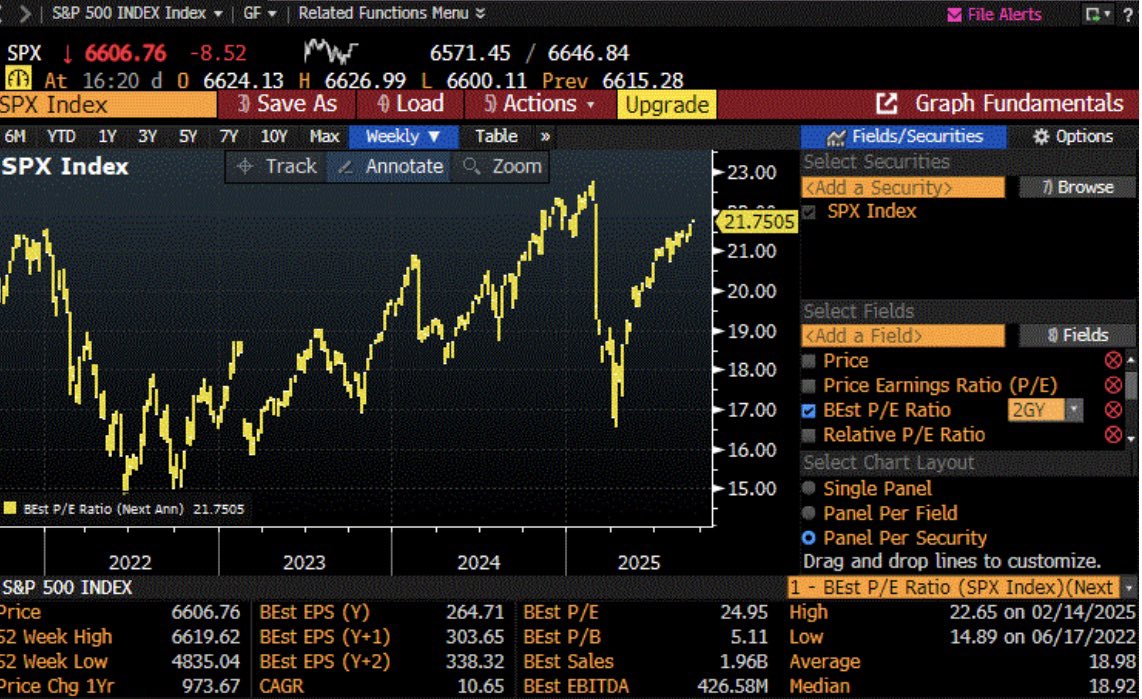Click the File Alerts envelope icon

[954, 15]
